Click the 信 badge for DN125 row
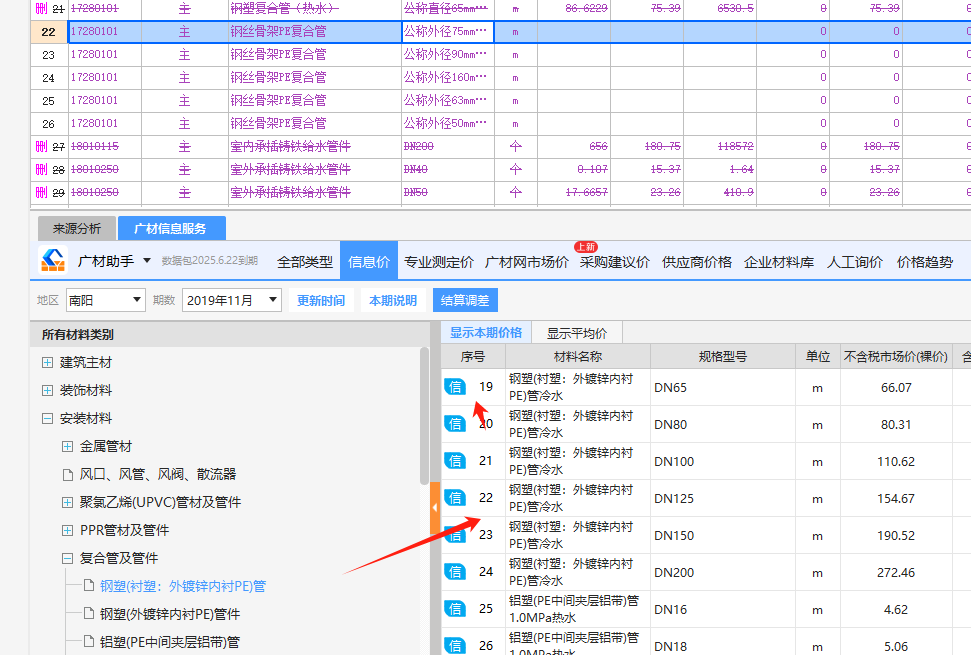This screenshot has width=971, height=655. pos(455,498)
